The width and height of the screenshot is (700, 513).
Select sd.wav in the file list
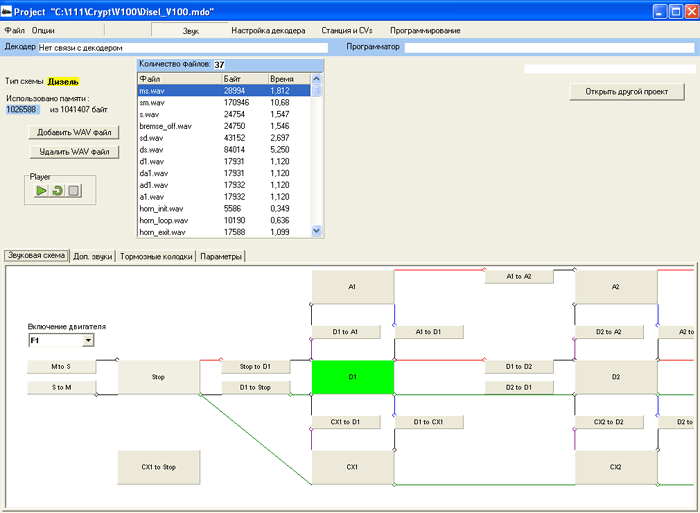(x=224, y=138)
